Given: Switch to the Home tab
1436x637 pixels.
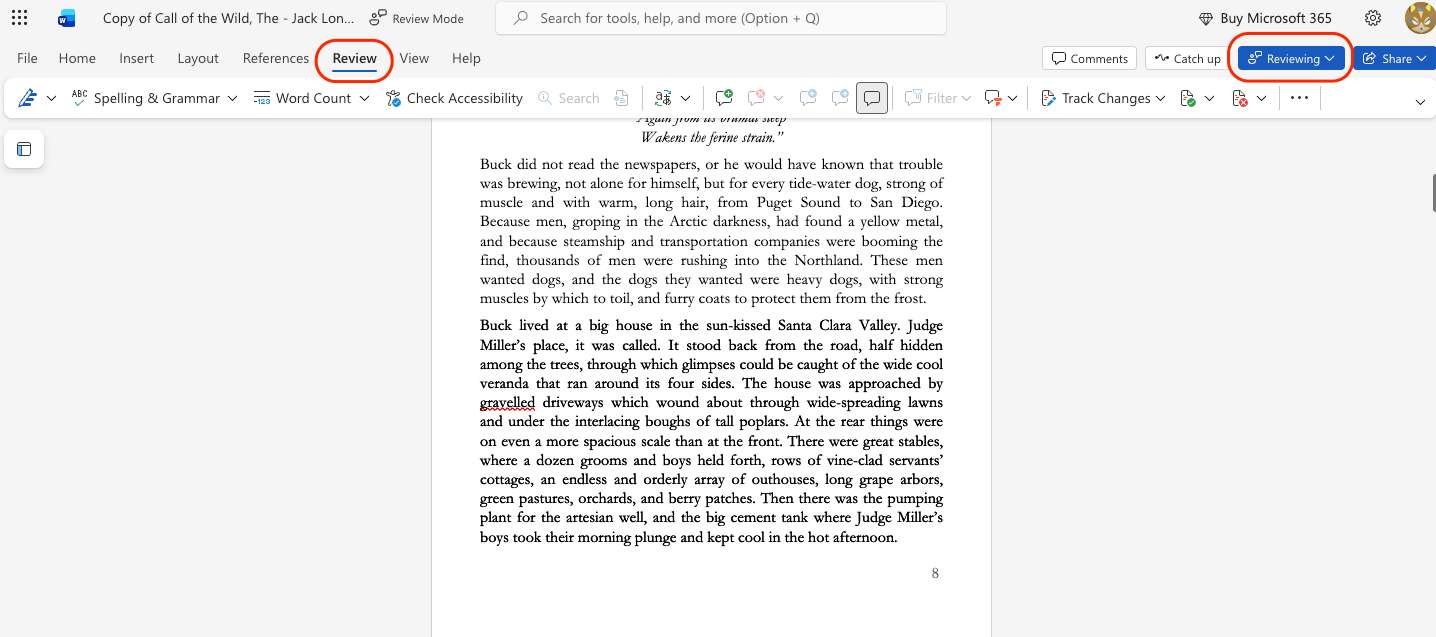Looking at the screenshot, I should [x=77, y=58].
